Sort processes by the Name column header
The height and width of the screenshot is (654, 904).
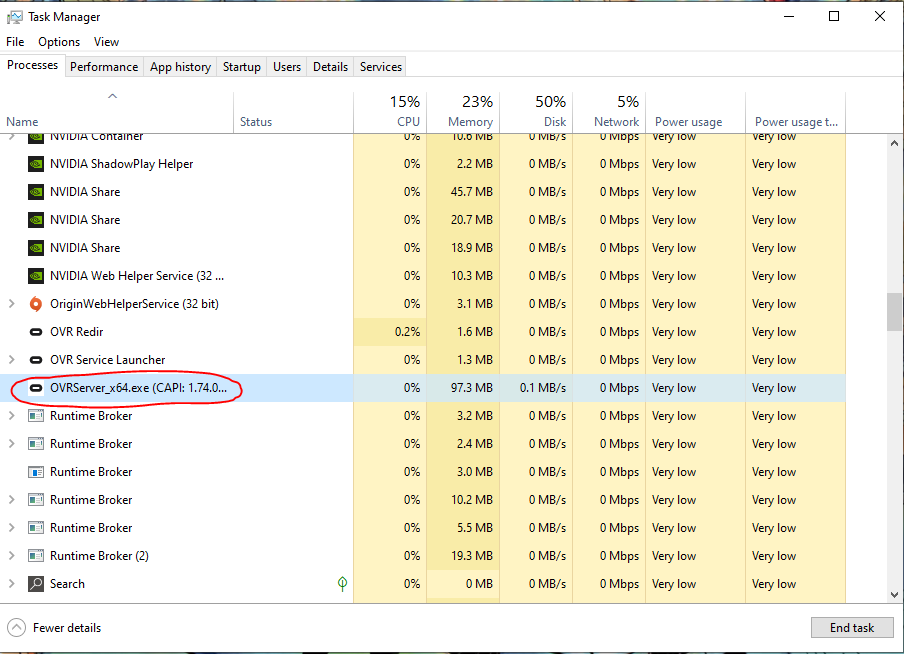point(116,112)
